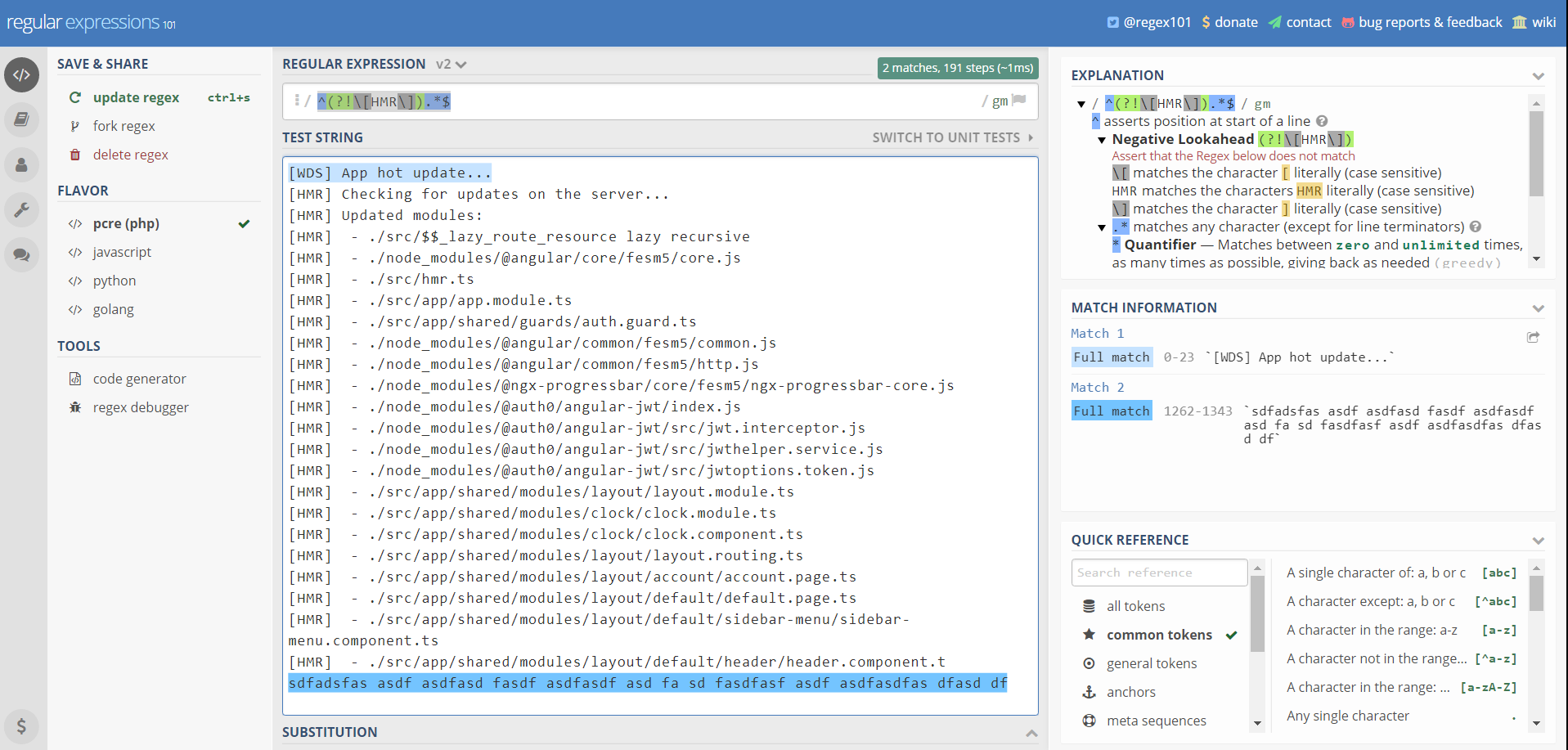Click the delete regex link
1568x750 pixels.
point(130,155)
